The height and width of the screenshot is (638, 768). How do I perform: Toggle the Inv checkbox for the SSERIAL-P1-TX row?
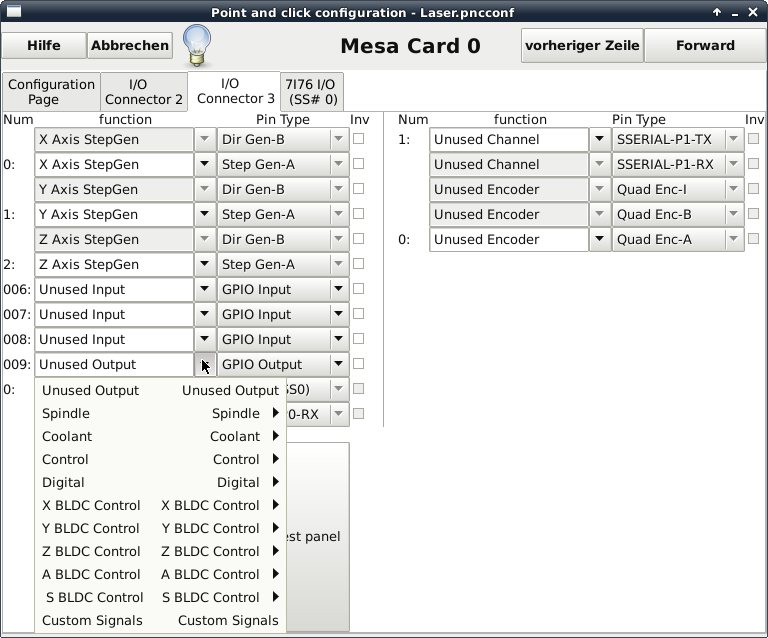pos(753,139)
